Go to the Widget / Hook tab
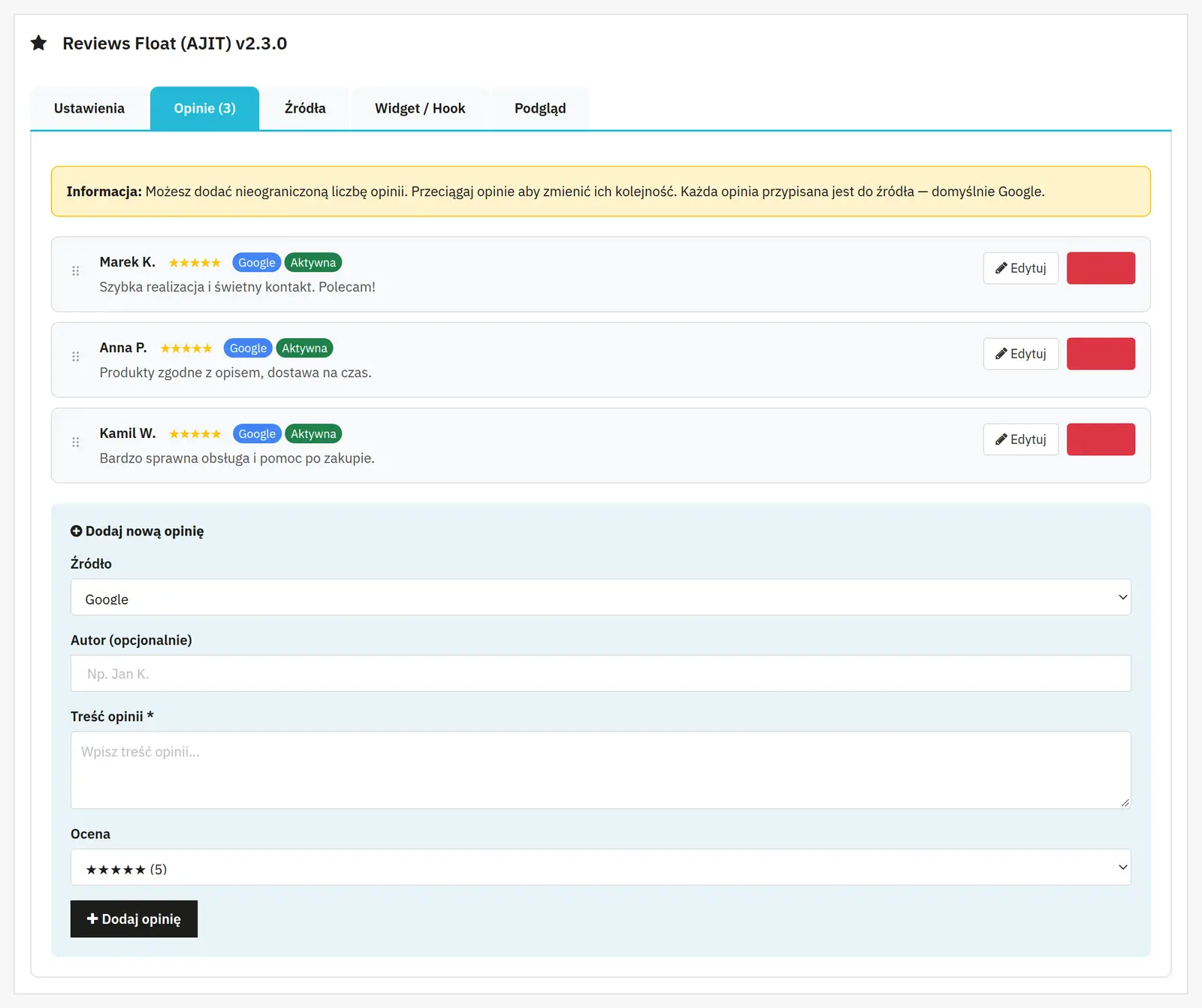 point(420,108)
